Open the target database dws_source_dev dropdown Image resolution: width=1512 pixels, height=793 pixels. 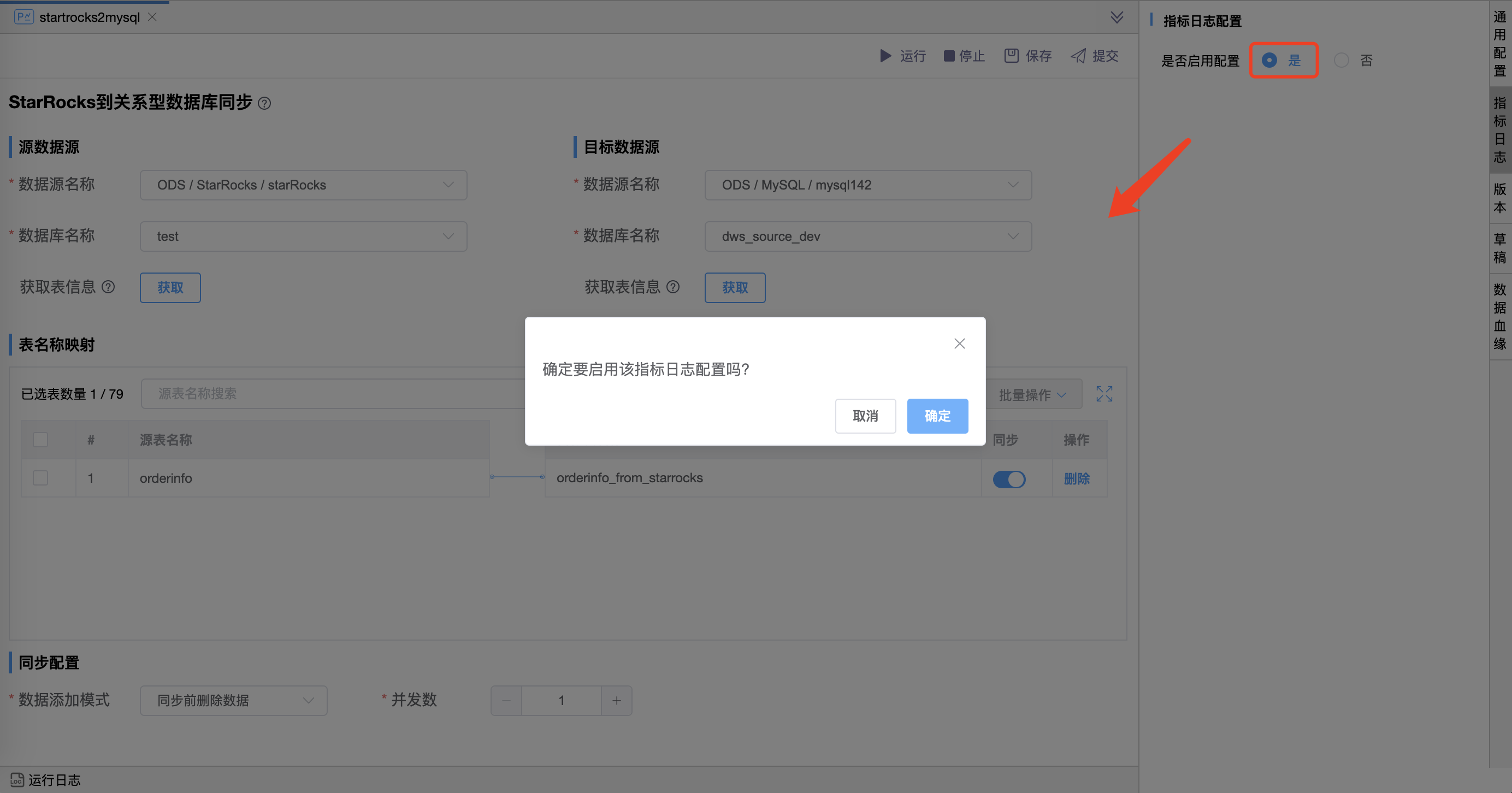point(867,236)
